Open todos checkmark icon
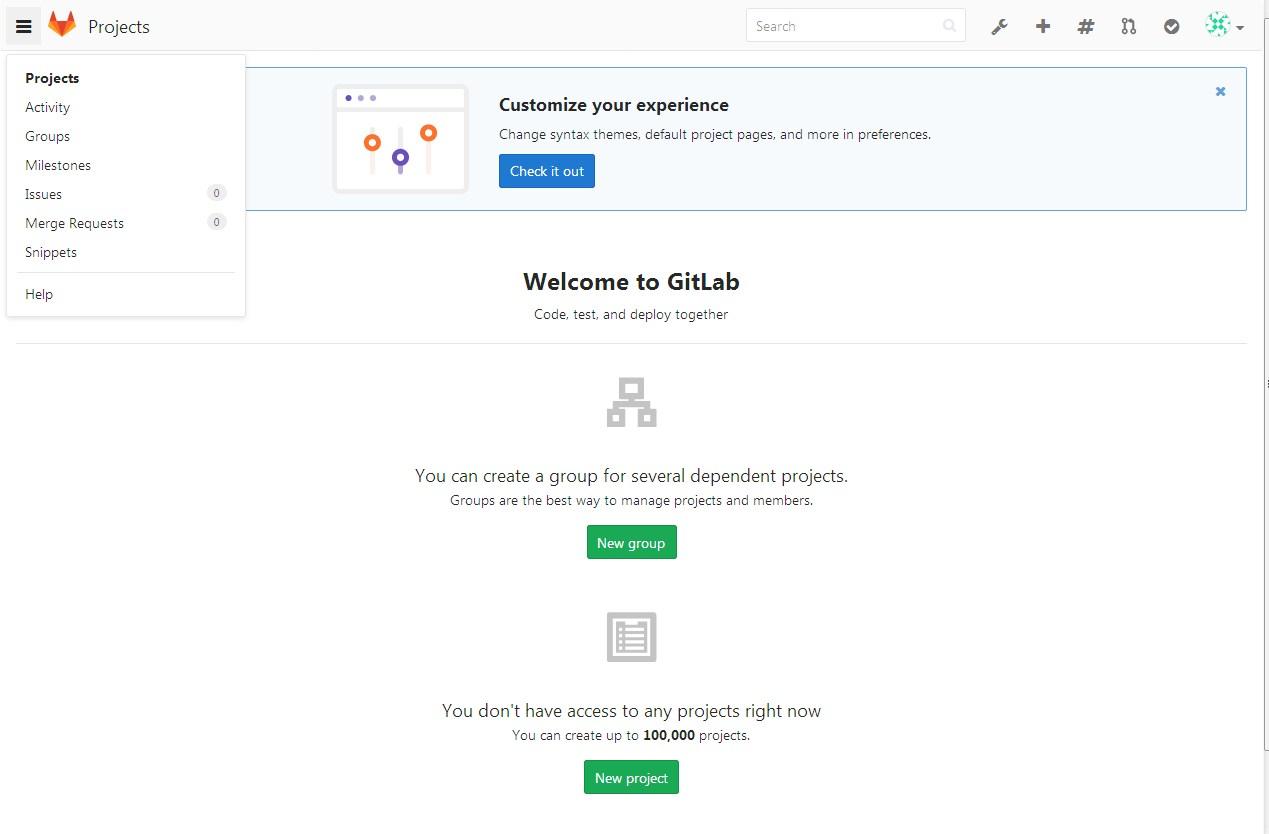The height and width of the screenshot is (834, 1269). coord(1172,27)
